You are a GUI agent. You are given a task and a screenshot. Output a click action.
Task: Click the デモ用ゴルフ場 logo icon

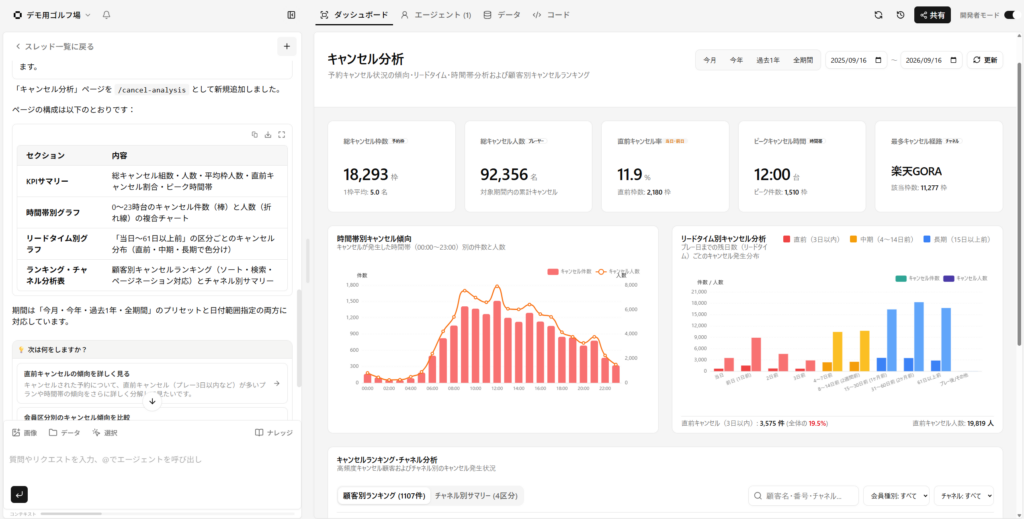[x=17, y=14]
